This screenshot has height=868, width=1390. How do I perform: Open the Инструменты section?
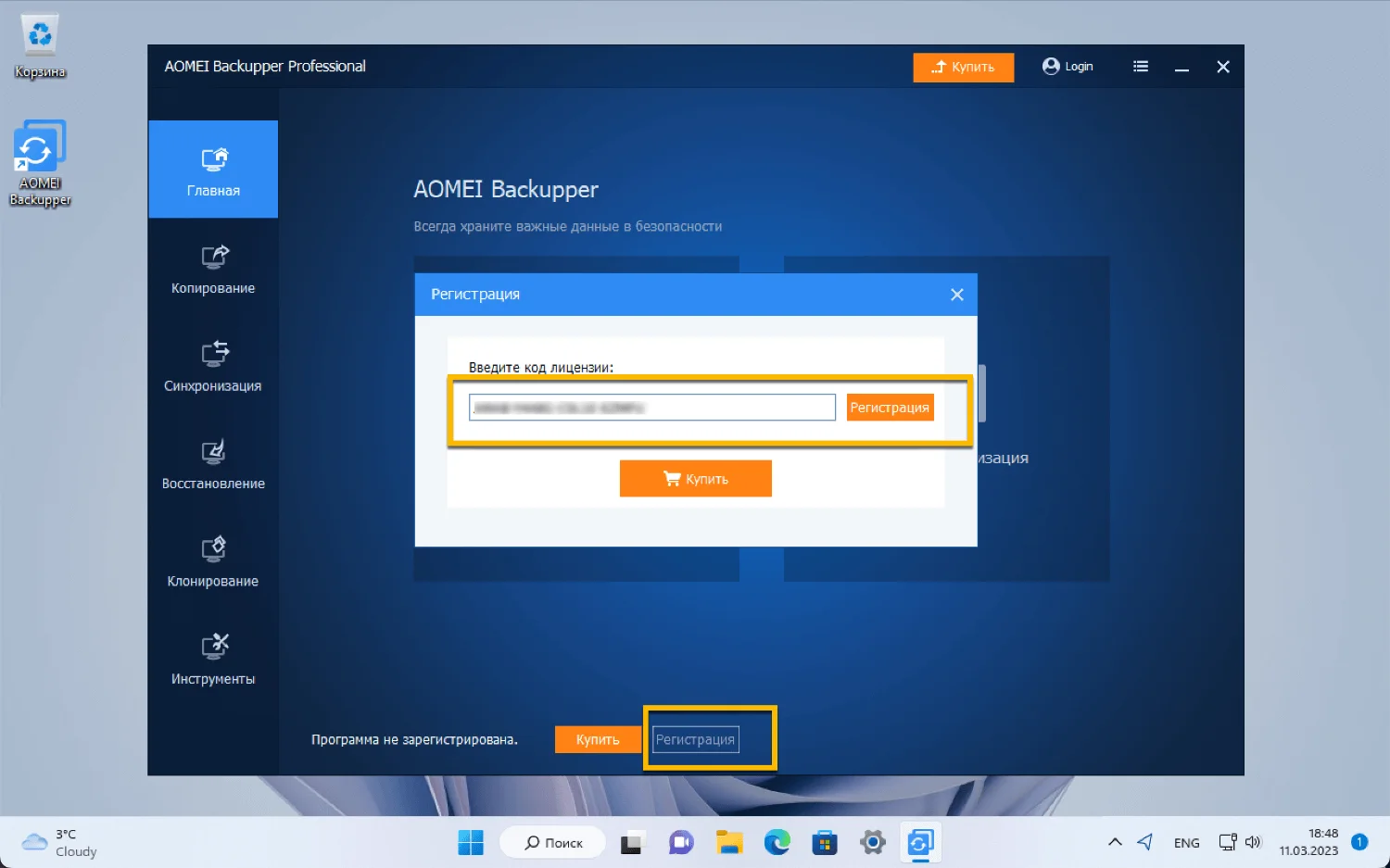[x=213, y=660]
